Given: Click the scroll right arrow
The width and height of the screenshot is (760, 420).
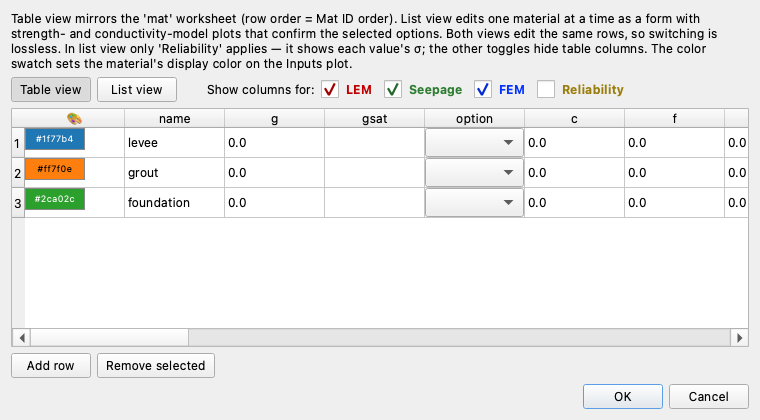Looking at the screenshot, I should point(739,337).
